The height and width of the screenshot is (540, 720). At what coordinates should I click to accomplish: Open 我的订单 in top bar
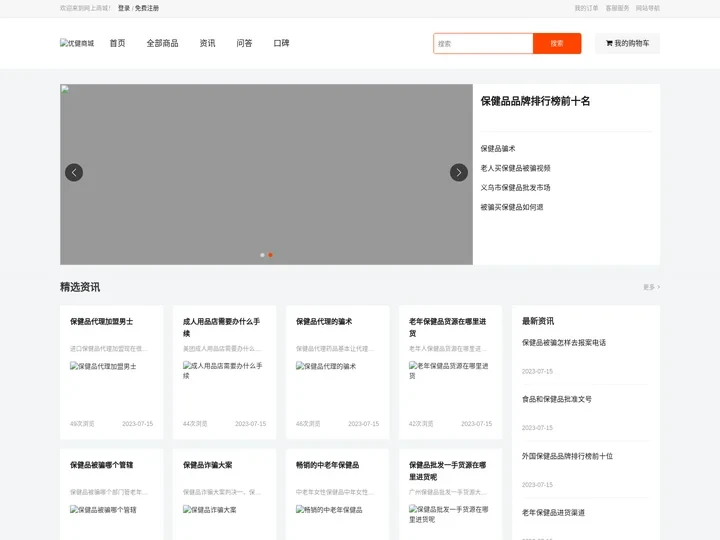point(586,8)
